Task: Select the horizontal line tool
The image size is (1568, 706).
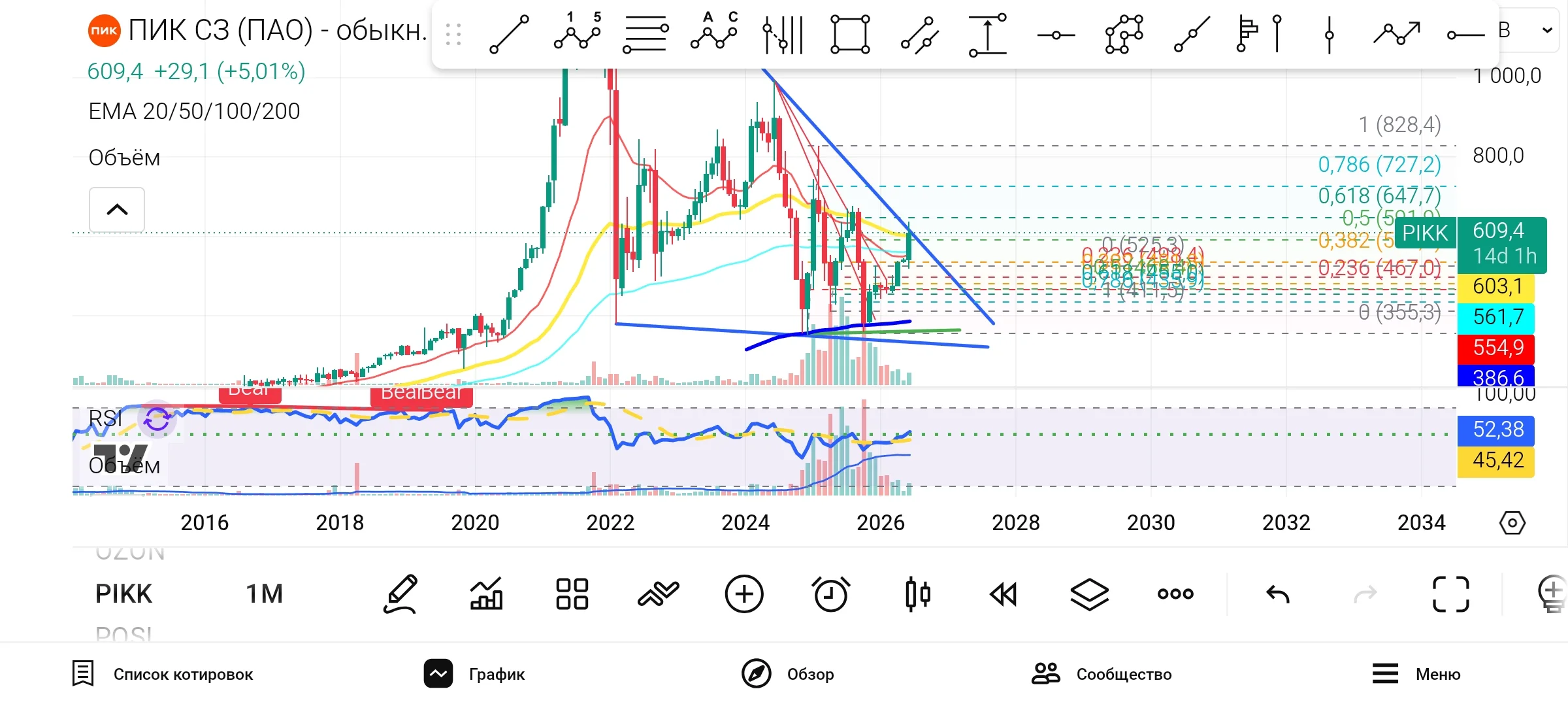Action: 1056,35
